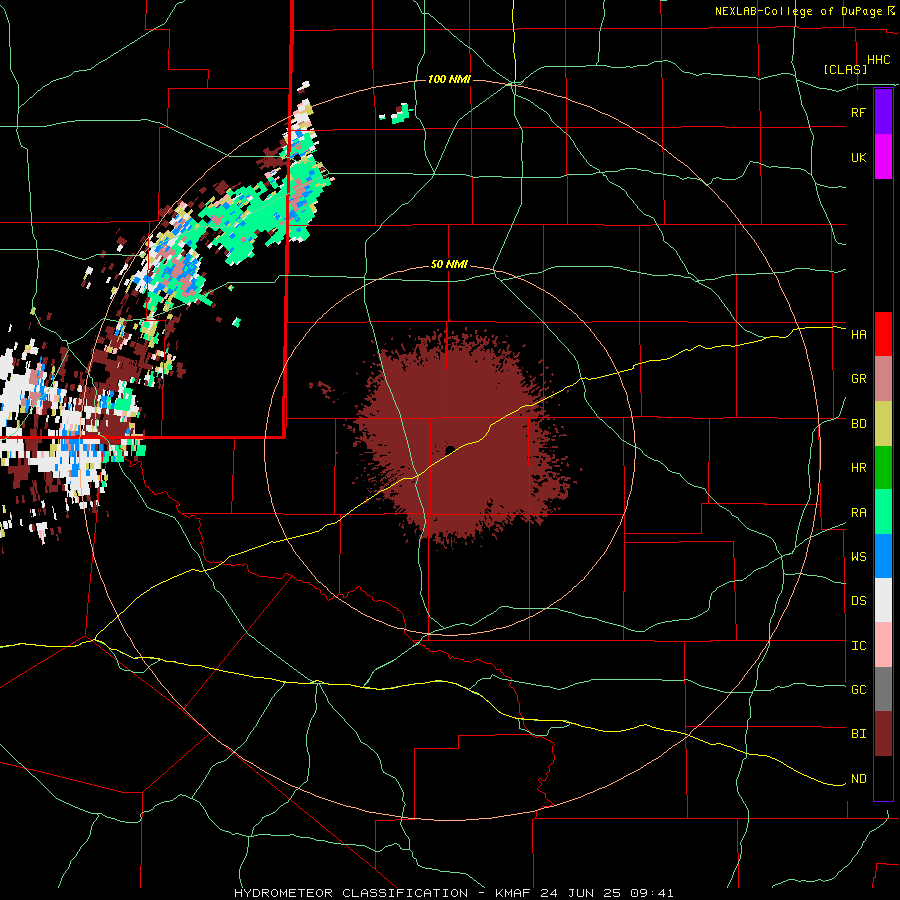
Task: Click the RF purple legend swatch
Action: pos(883,112)
